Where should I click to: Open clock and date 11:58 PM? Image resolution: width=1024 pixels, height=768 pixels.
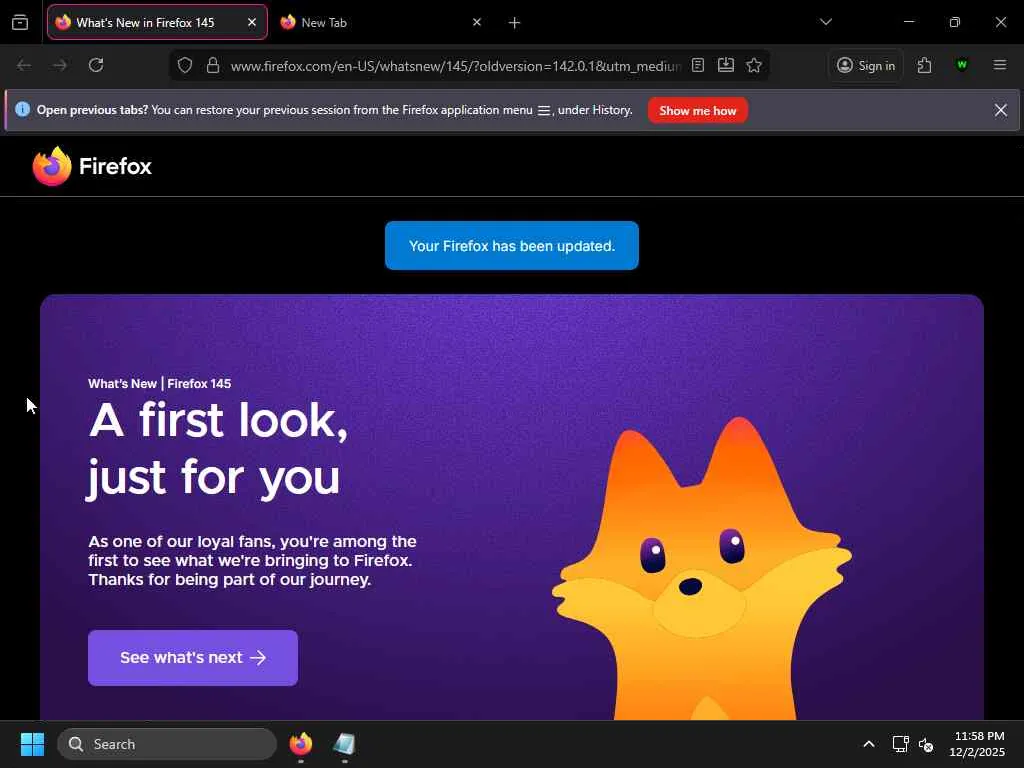coord(977,744)
